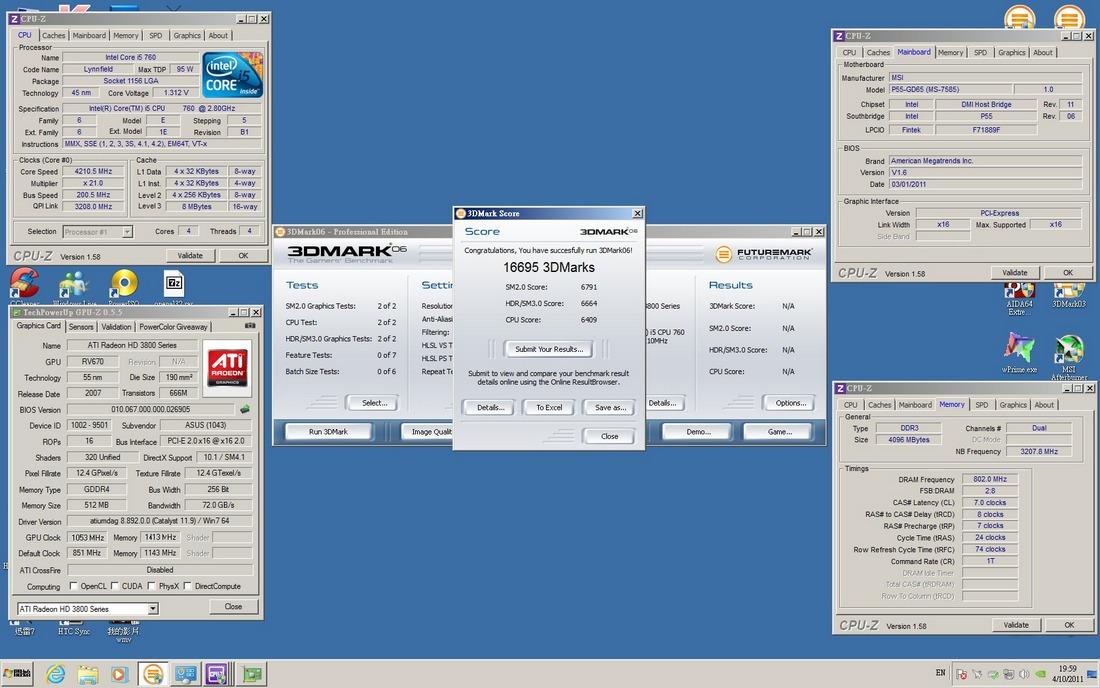Open Windows Media Player from the taskbar
Viewport: 1100px width, 688px height.
[x=119, y=675]
